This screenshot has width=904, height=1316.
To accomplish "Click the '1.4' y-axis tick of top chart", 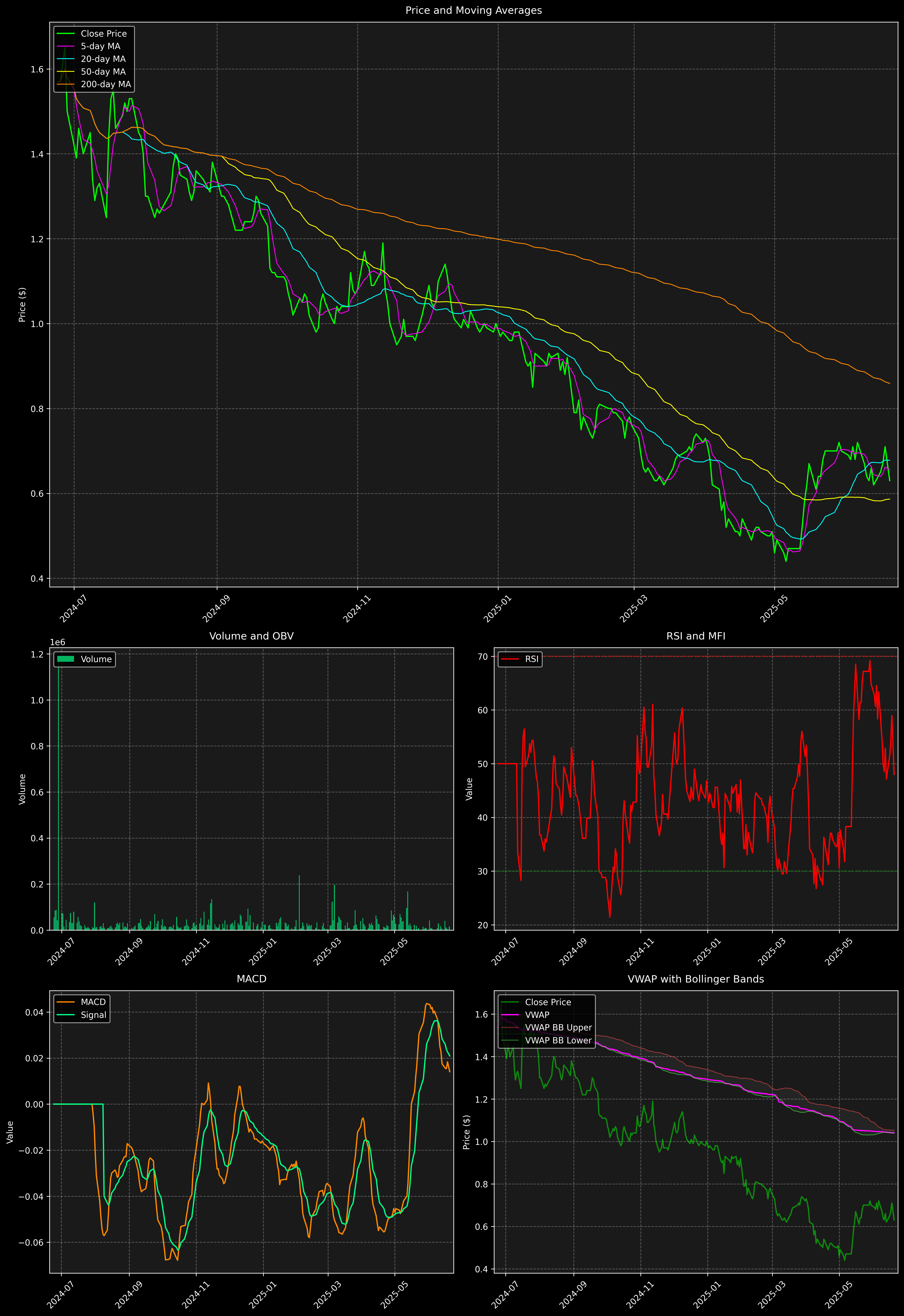I will click(x=37, y=154).
